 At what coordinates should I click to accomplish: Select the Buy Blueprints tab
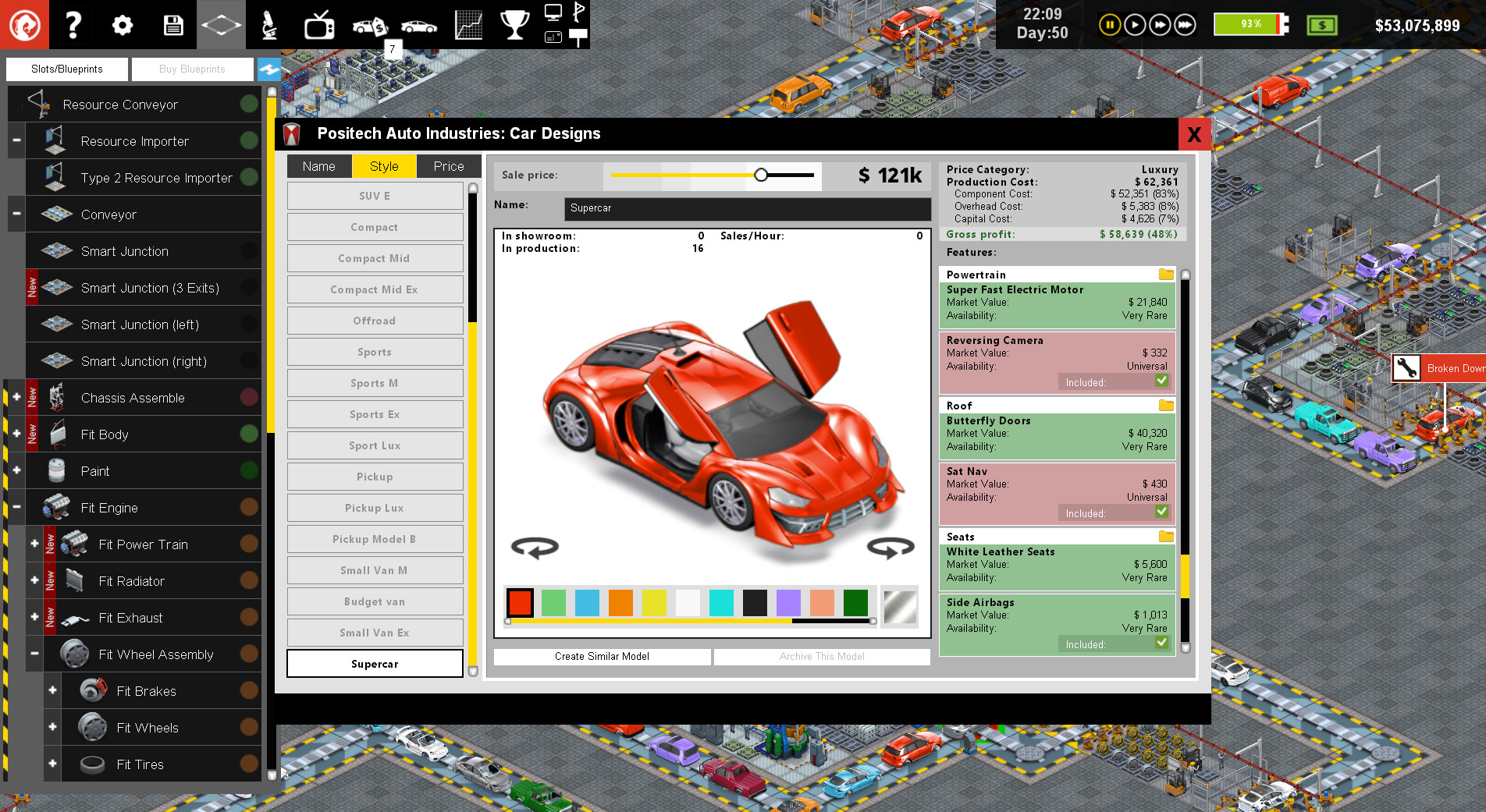point(192,69)
